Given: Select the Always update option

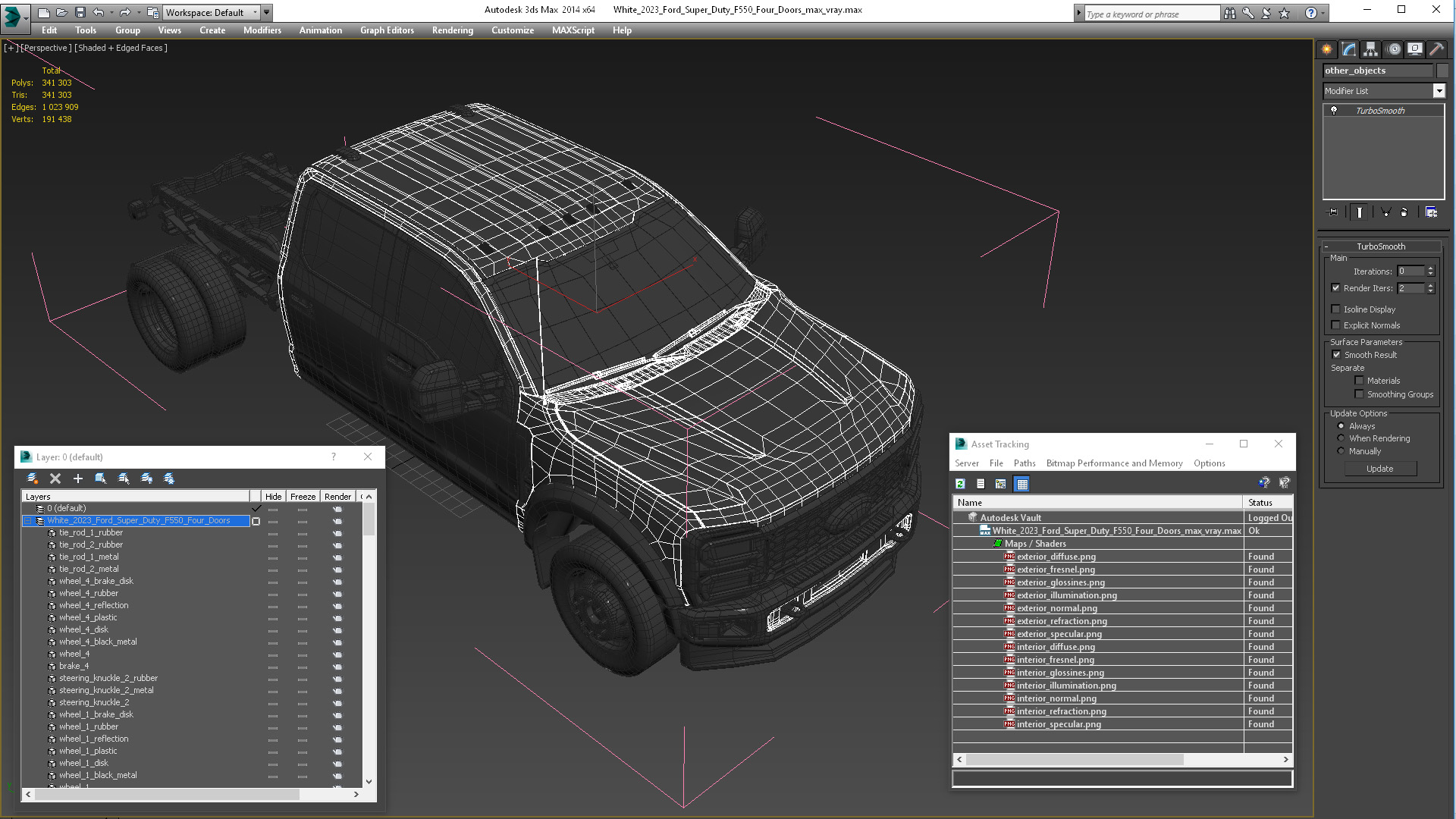Looking at the screenshot, I should 1341,426.
